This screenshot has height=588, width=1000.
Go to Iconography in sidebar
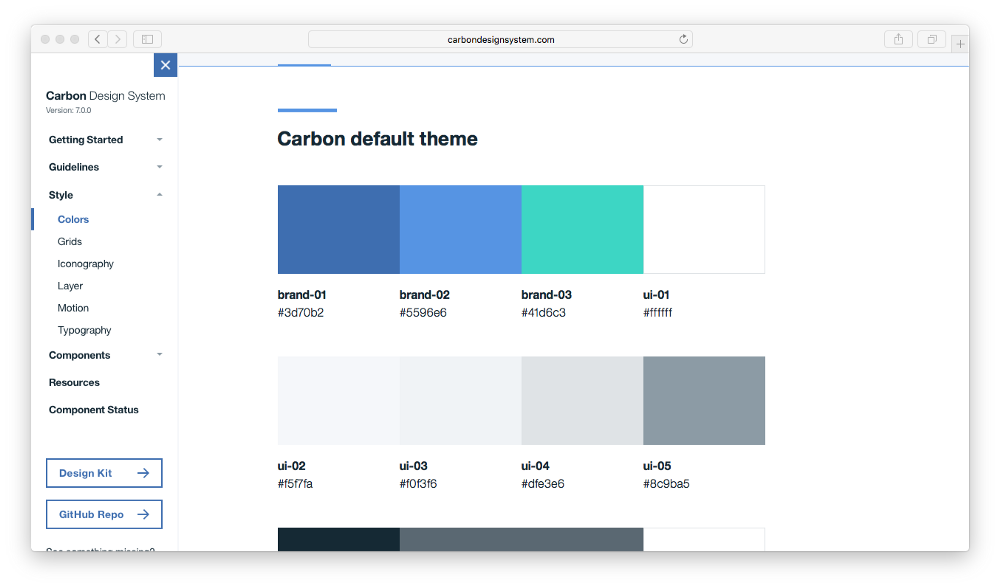tap(85, 264)
